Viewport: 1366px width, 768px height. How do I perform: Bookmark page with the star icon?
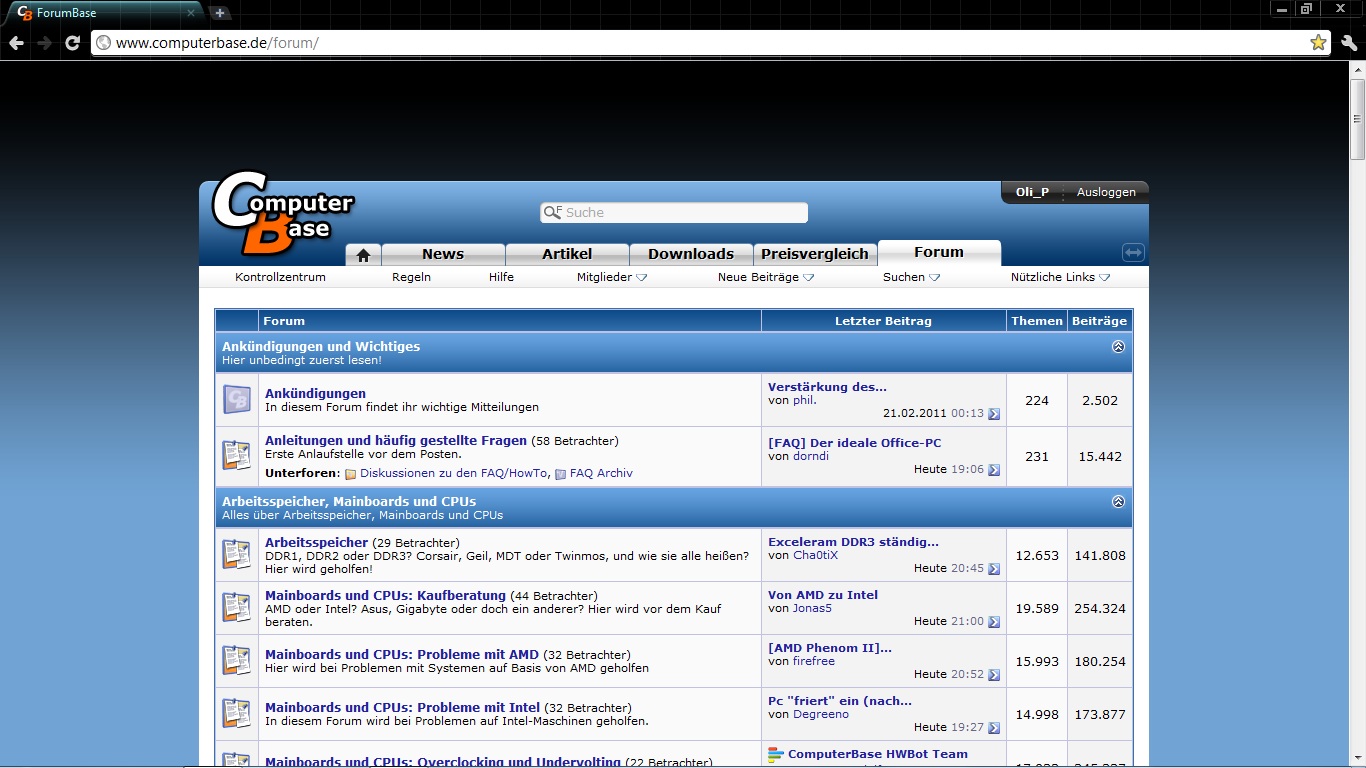point(1318,43)
